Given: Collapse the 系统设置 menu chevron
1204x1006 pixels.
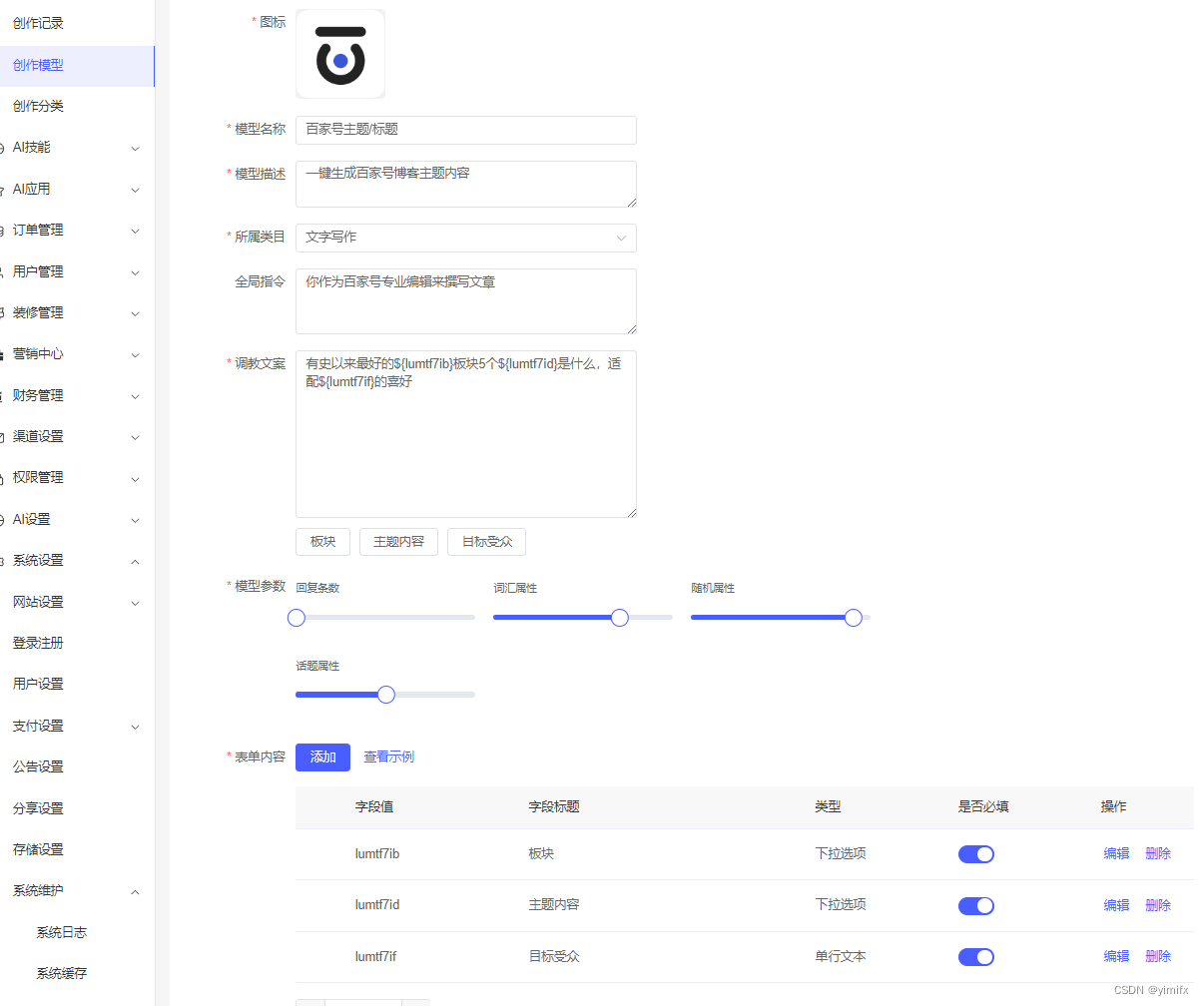Looking at the screenshot, I should [x=136, y=561].
